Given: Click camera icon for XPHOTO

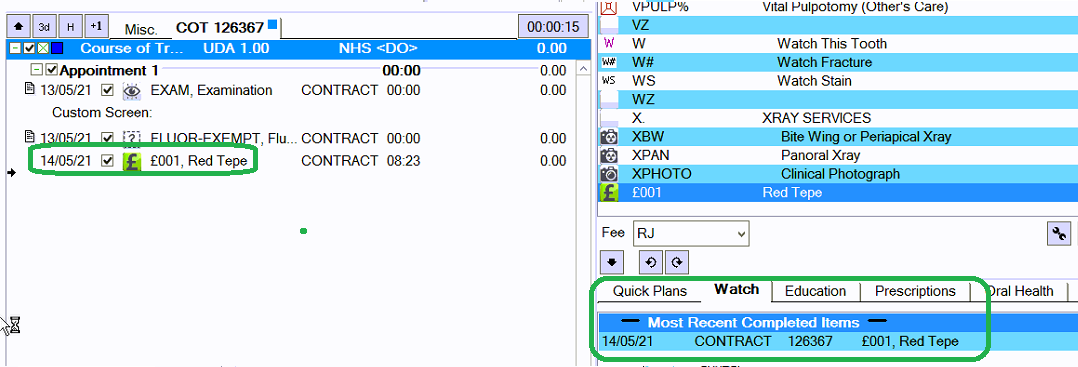Looking at the screenshot, I should pos(609,174).
